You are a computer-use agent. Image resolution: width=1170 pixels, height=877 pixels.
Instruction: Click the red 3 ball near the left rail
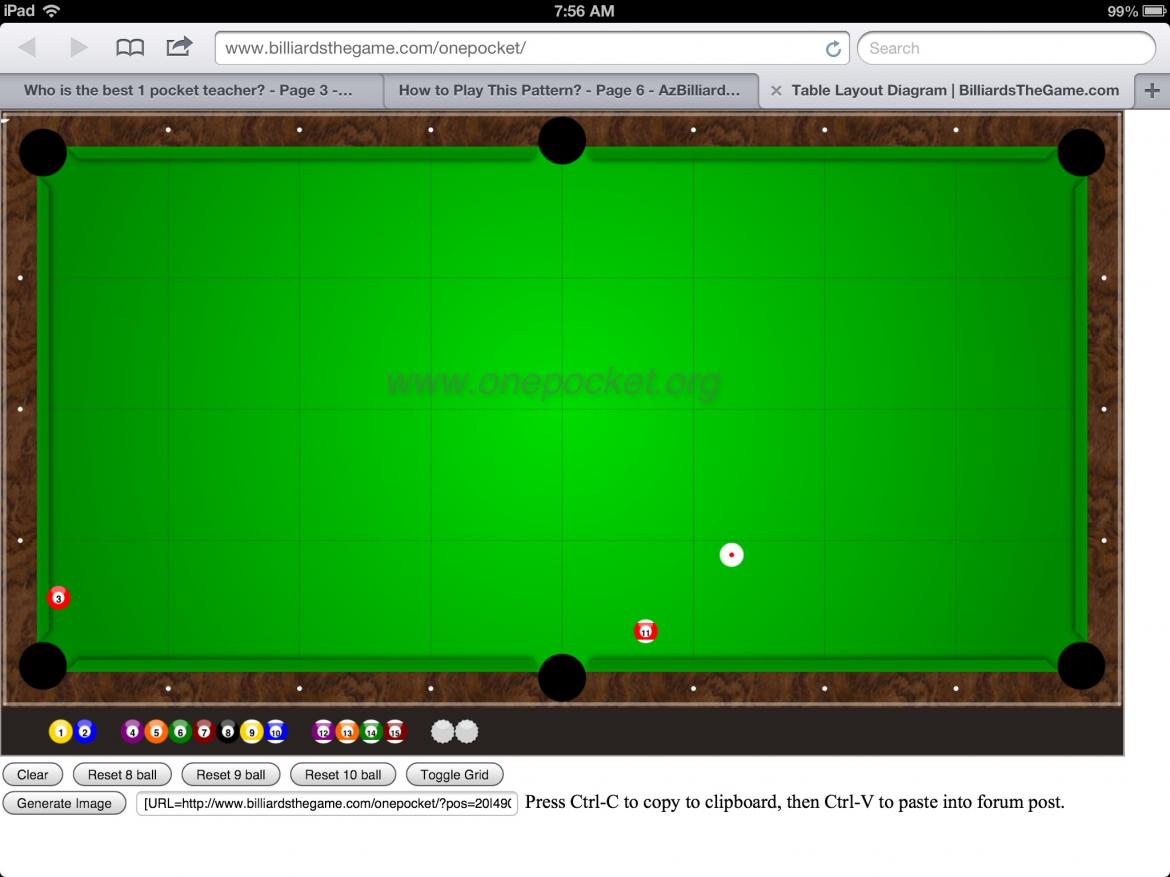point(58,598)
